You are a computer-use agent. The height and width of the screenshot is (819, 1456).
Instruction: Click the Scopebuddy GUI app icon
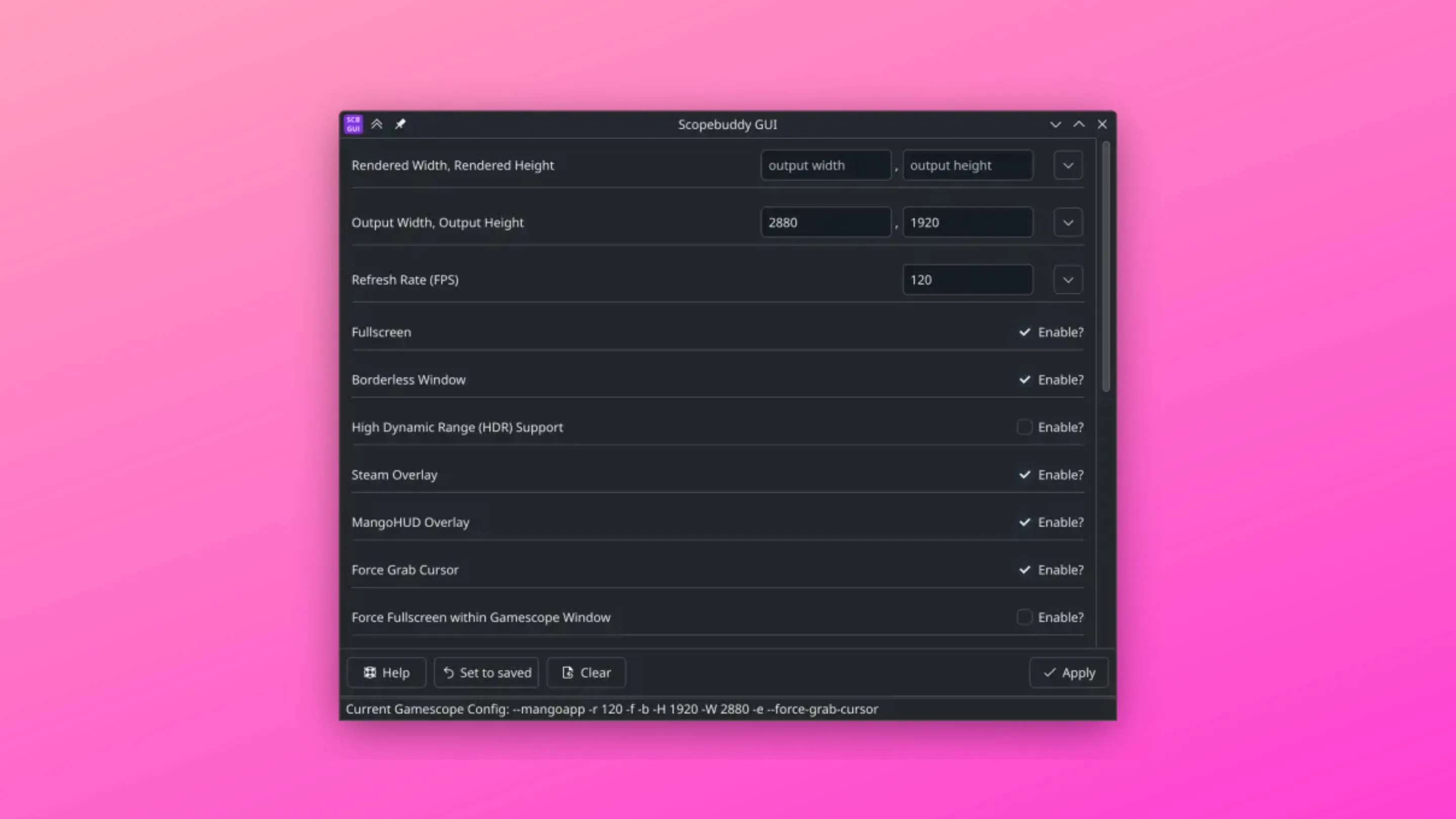coord(353,124)
